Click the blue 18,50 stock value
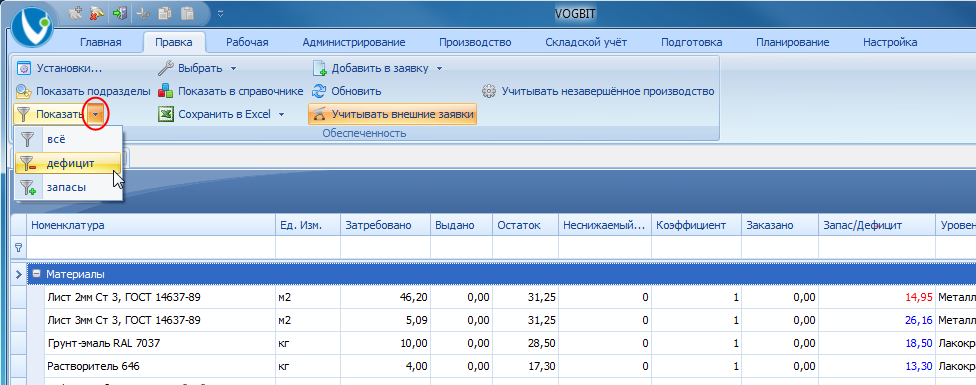 click(918, 343)
